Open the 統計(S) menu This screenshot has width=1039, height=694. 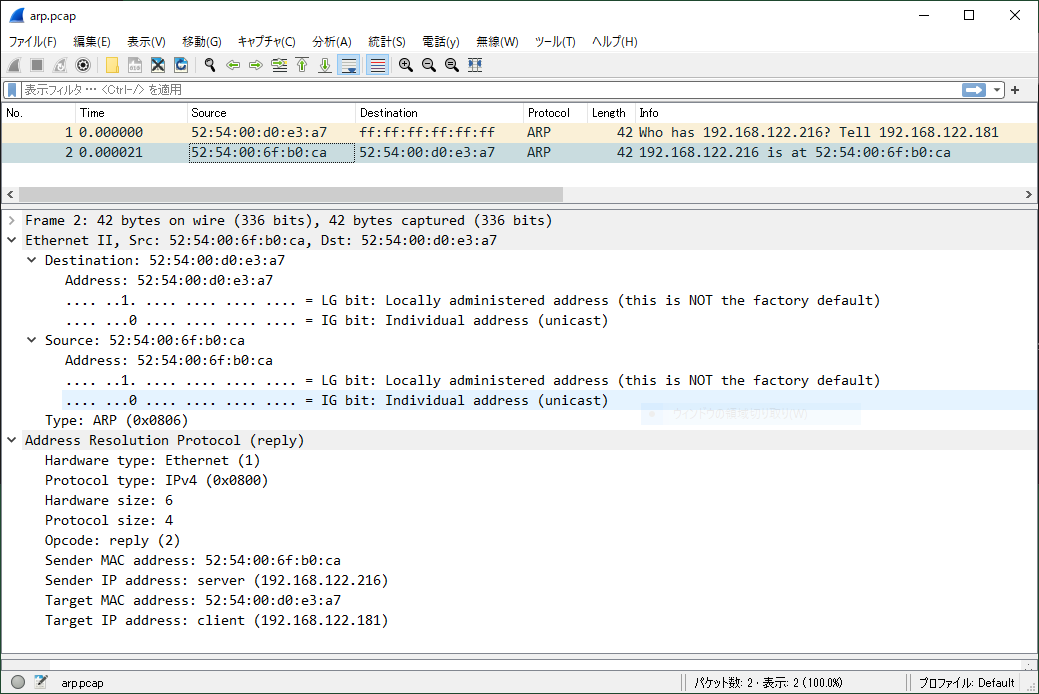386,42
